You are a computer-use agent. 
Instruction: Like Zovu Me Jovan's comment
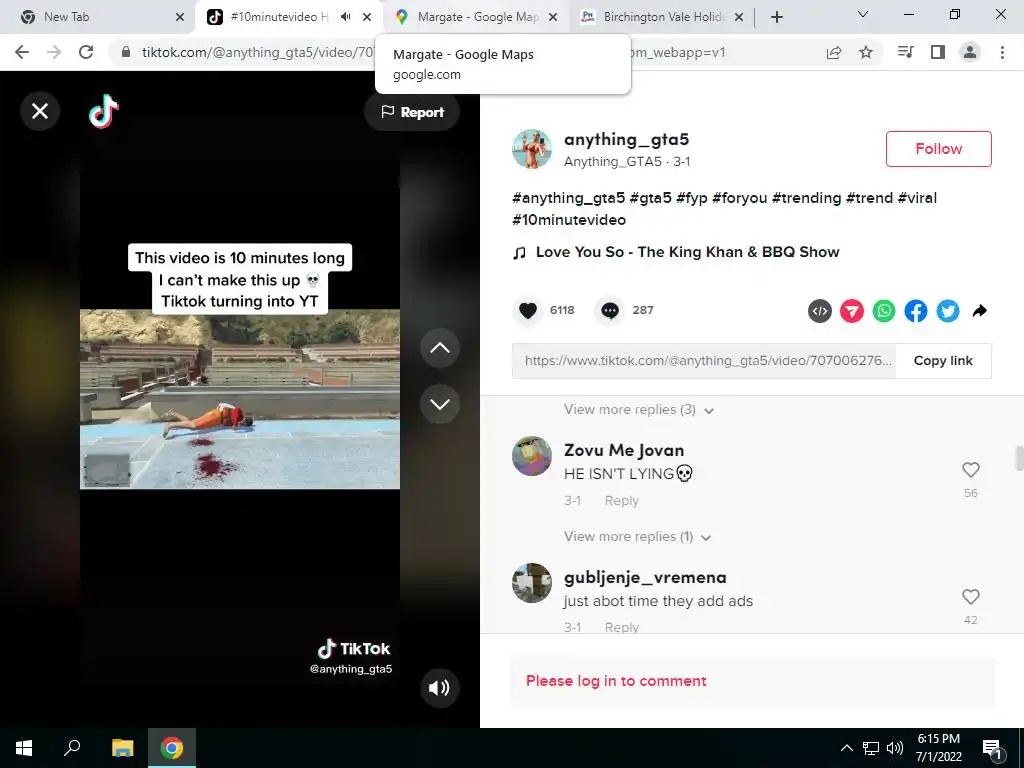point(970,470)
